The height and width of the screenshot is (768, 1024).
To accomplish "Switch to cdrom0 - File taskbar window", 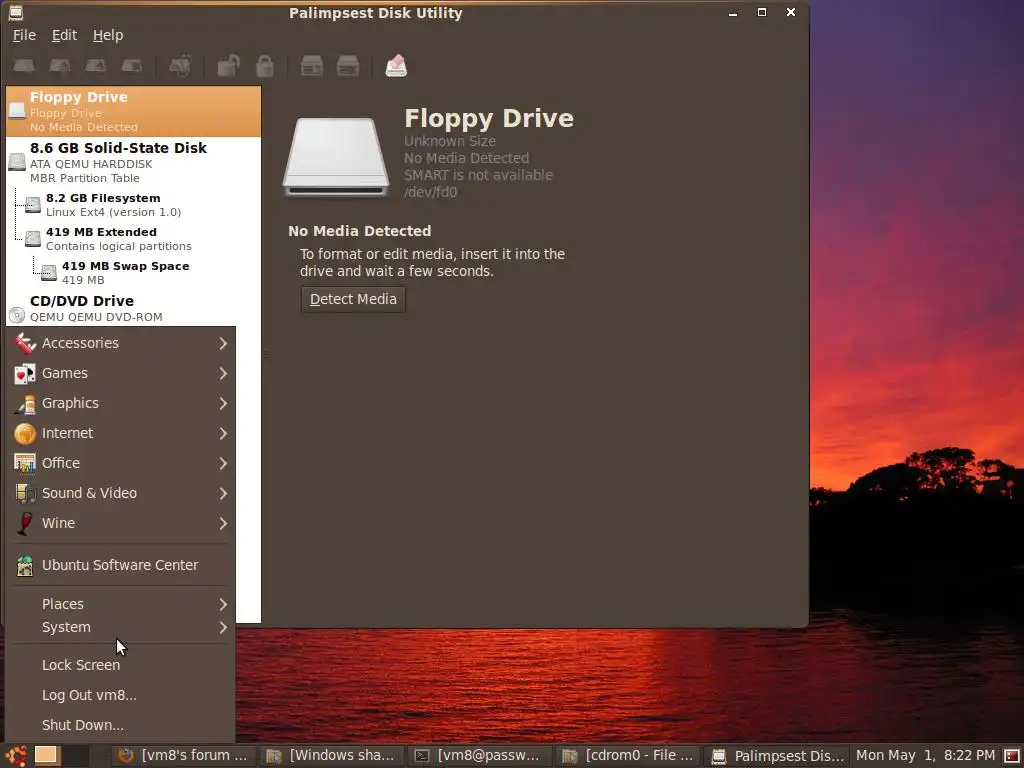I will click(x=628, y=756).
